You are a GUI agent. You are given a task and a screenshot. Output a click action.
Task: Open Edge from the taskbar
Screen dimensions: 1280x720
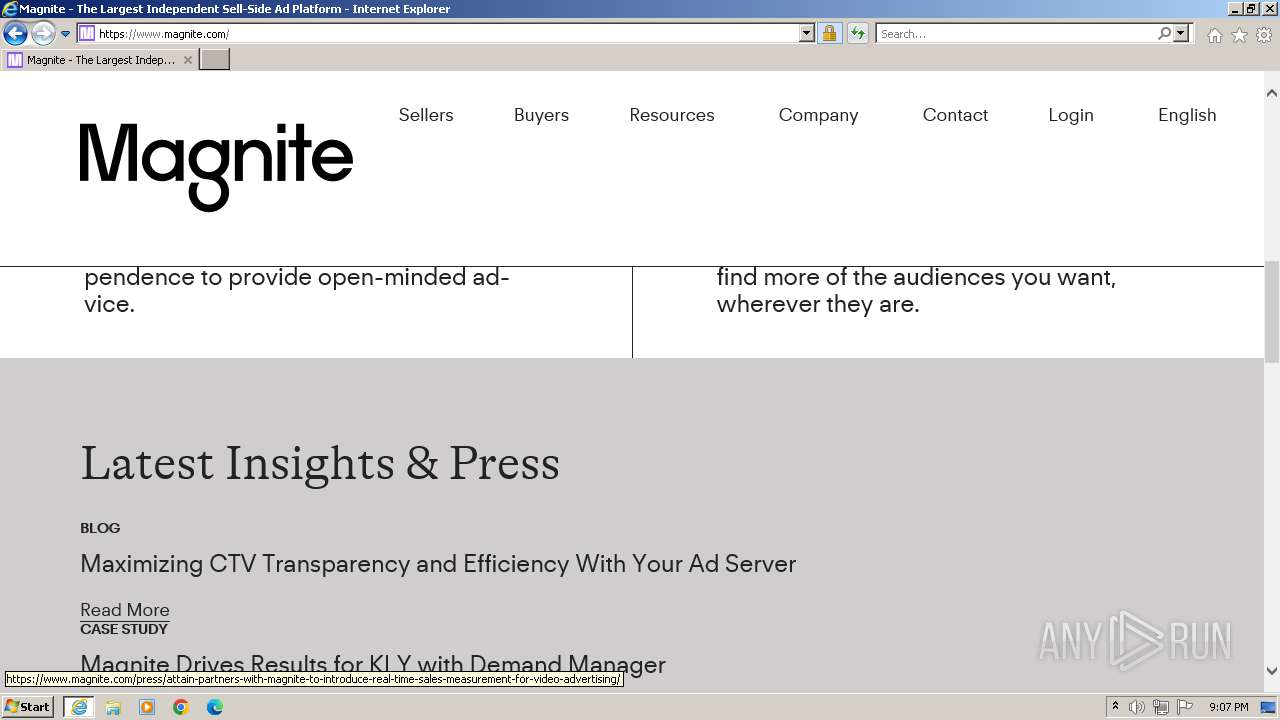215,707
